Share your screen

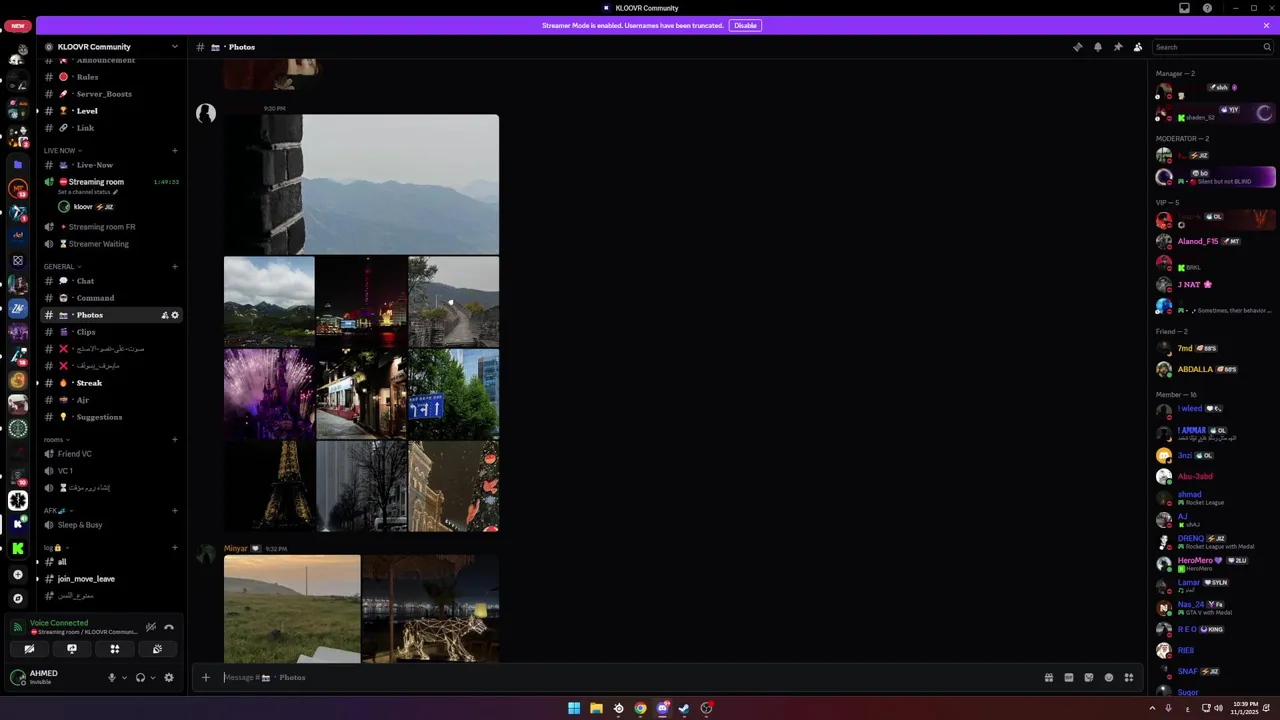tap(72, 649)
